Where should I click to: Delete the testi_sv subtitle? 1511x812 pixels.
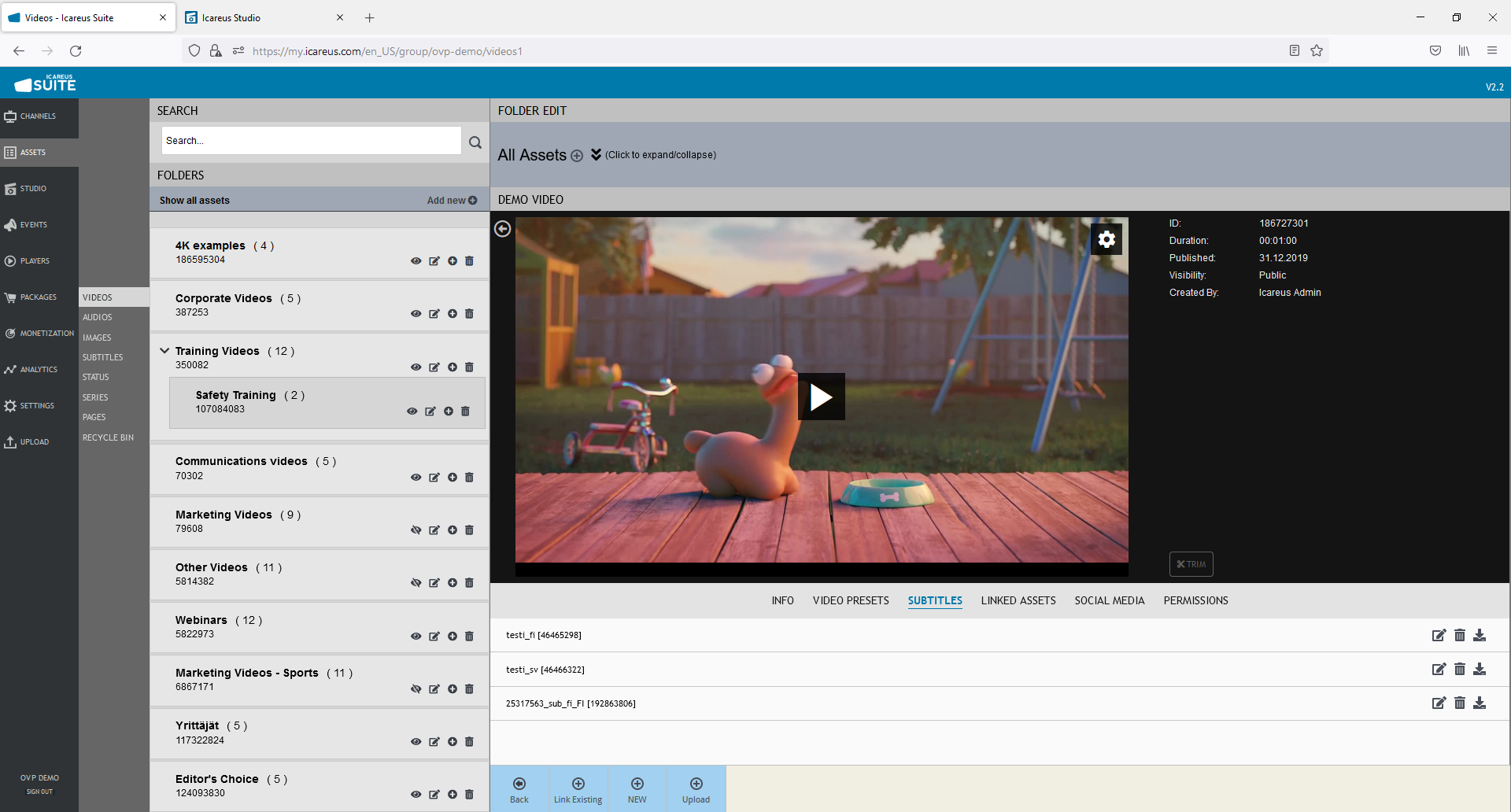pos(1460,669)
